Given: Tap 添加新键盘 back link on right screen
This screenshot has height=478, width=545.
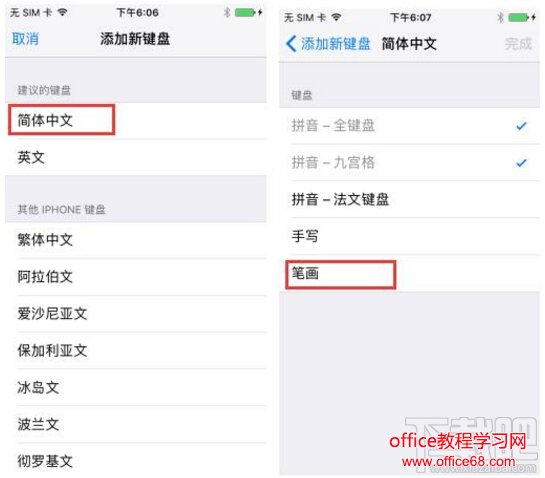Looking at the screenshot, I should [x=335, y=44].
